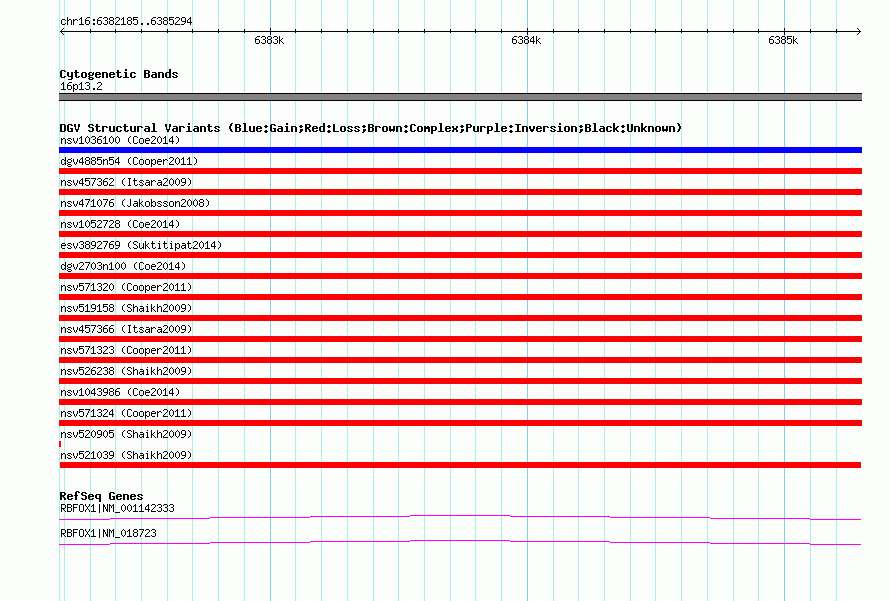Click the 6384k ruler tick label

click(526, 40)
